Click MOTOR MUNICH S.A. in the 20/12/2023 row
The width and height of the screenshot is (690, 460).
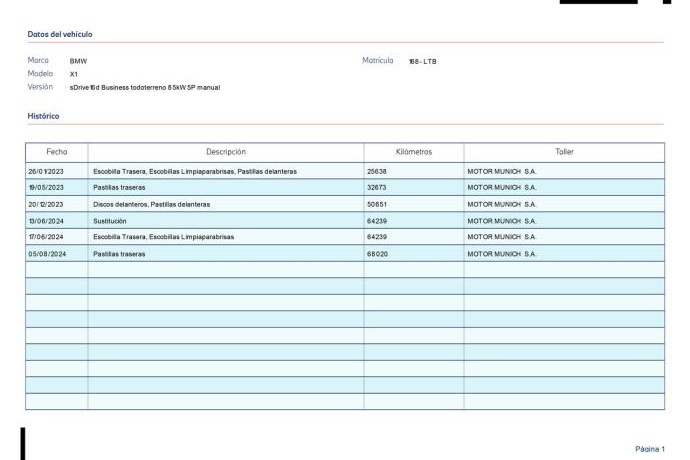502,204
